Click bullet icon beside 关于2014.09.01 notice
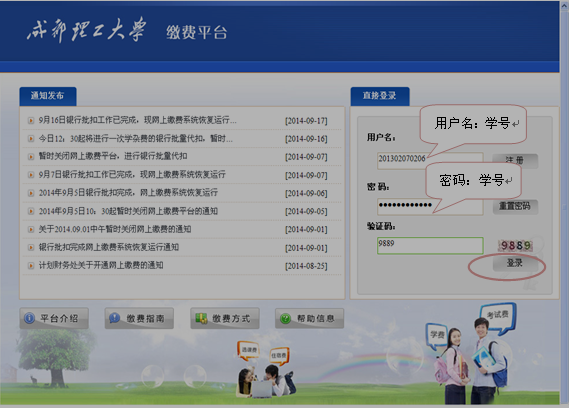This screenshot has width=569, height=408. (31, 229)
